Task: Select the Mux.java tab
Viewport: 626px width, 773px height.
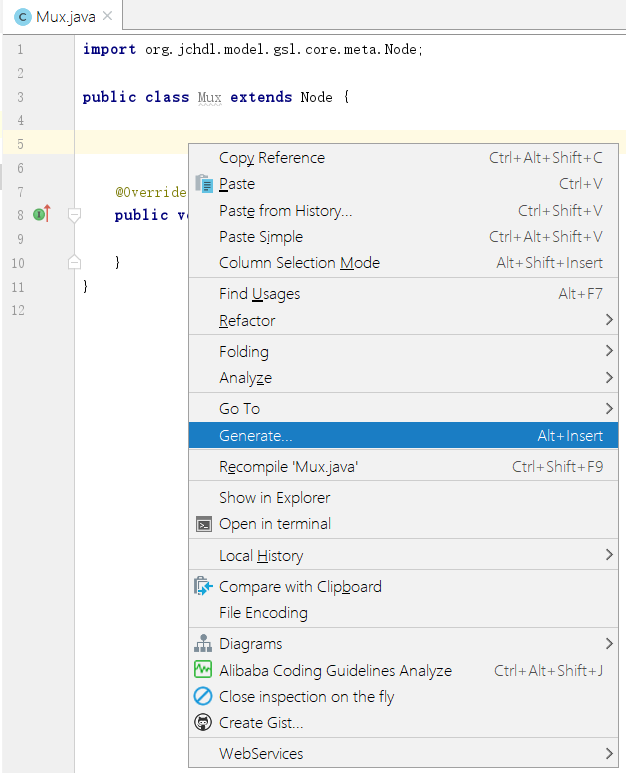Action: click(63, 17)
